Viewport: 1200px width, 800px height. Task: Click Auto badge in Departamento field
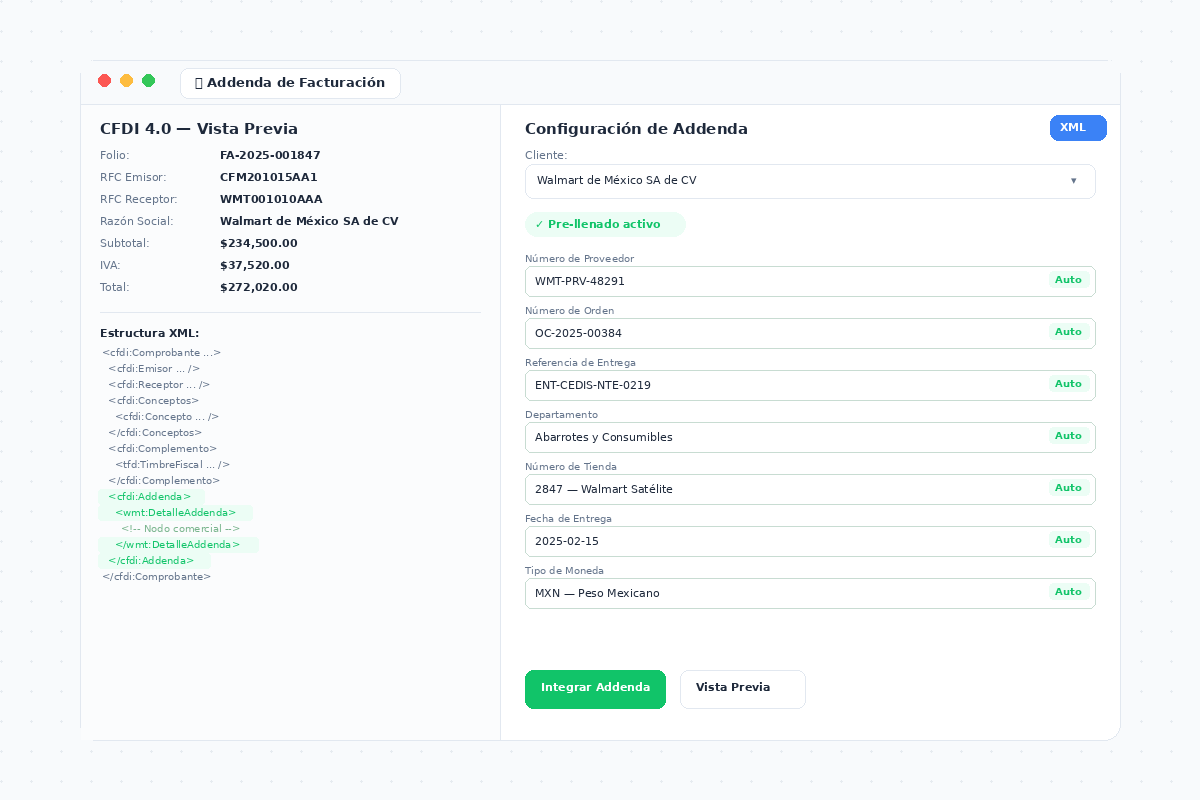click(1068, 436)
